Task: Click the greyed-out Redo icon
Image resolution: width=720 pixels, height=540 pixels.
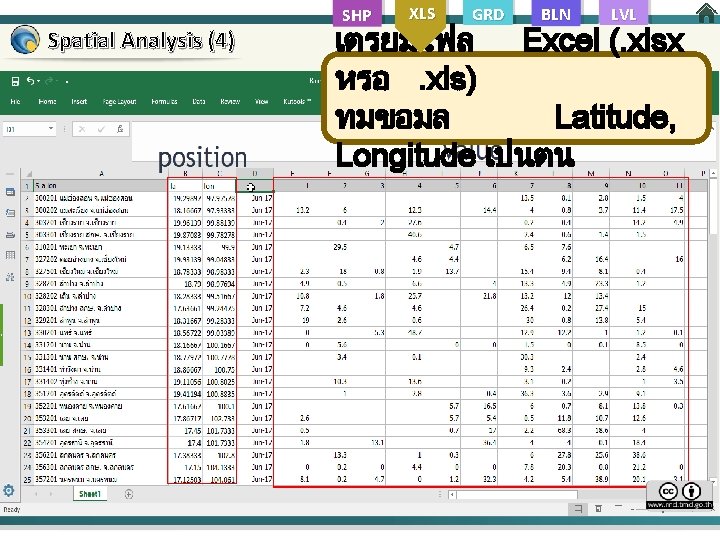Action: [x=50, y=81]
